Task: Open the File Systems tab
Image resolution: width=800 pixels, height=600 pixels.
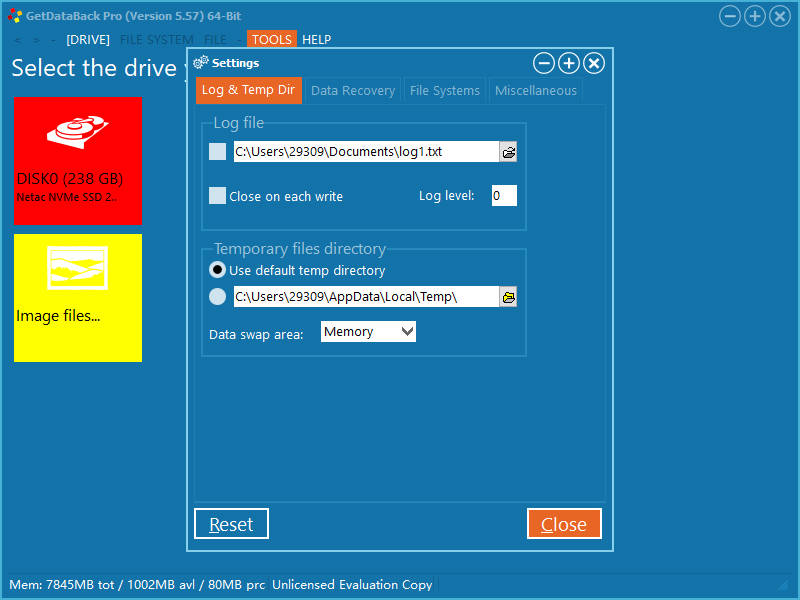Action: click(x=444, y=90)
